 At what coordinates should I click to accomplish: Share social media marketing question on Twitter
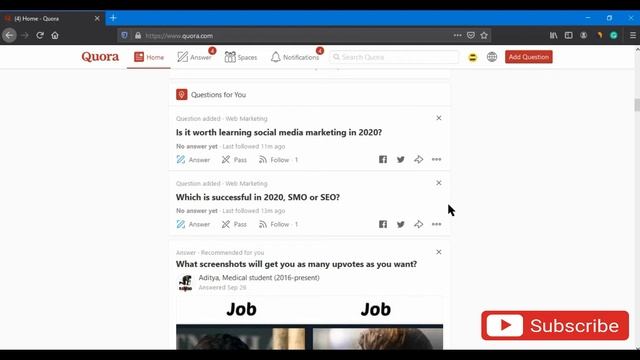tap(401, 160)
